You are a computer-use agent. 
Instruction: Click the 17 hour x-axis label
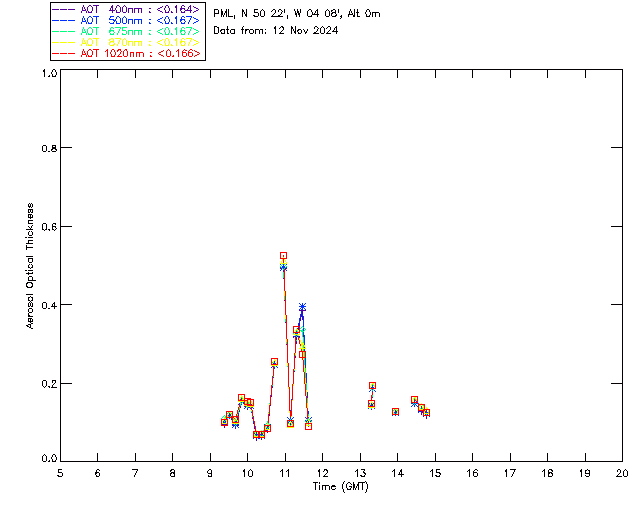[510, 473]
